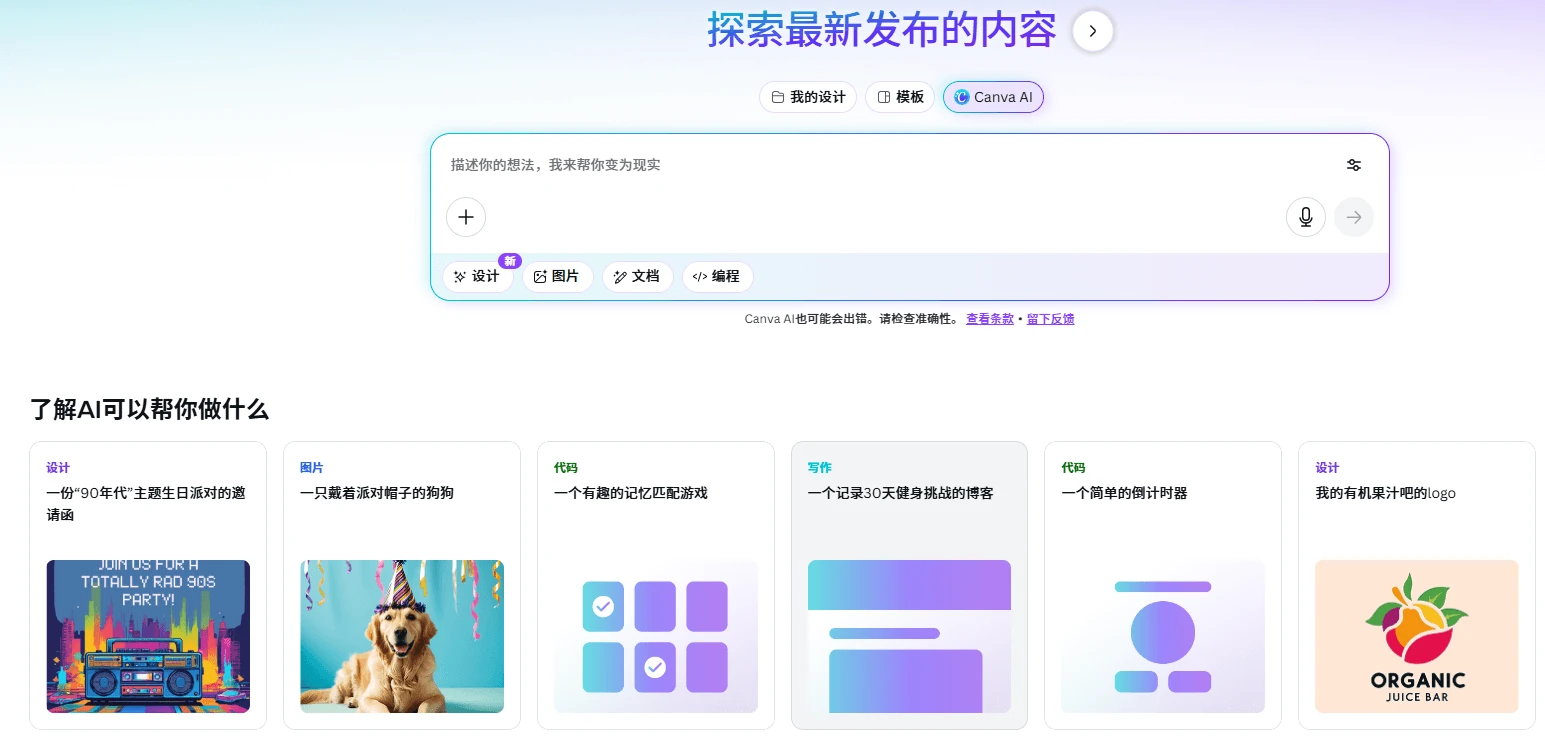
Task: Click the text 一个有趣的记忆匹配游戏
Action: pyautogui.click(x=631, y=493)
